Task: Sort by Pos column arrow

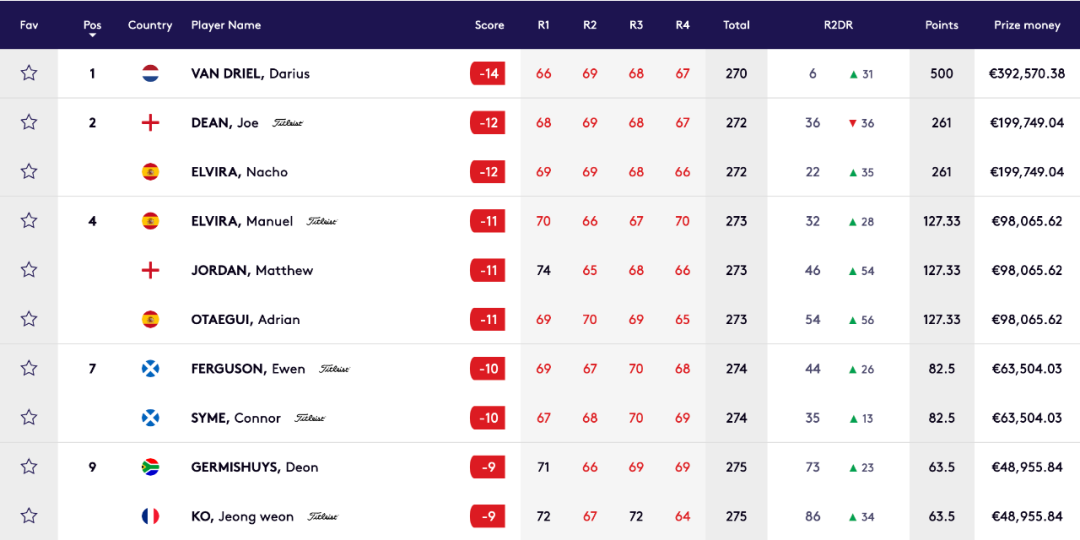Action: click(x=92, y=36)
